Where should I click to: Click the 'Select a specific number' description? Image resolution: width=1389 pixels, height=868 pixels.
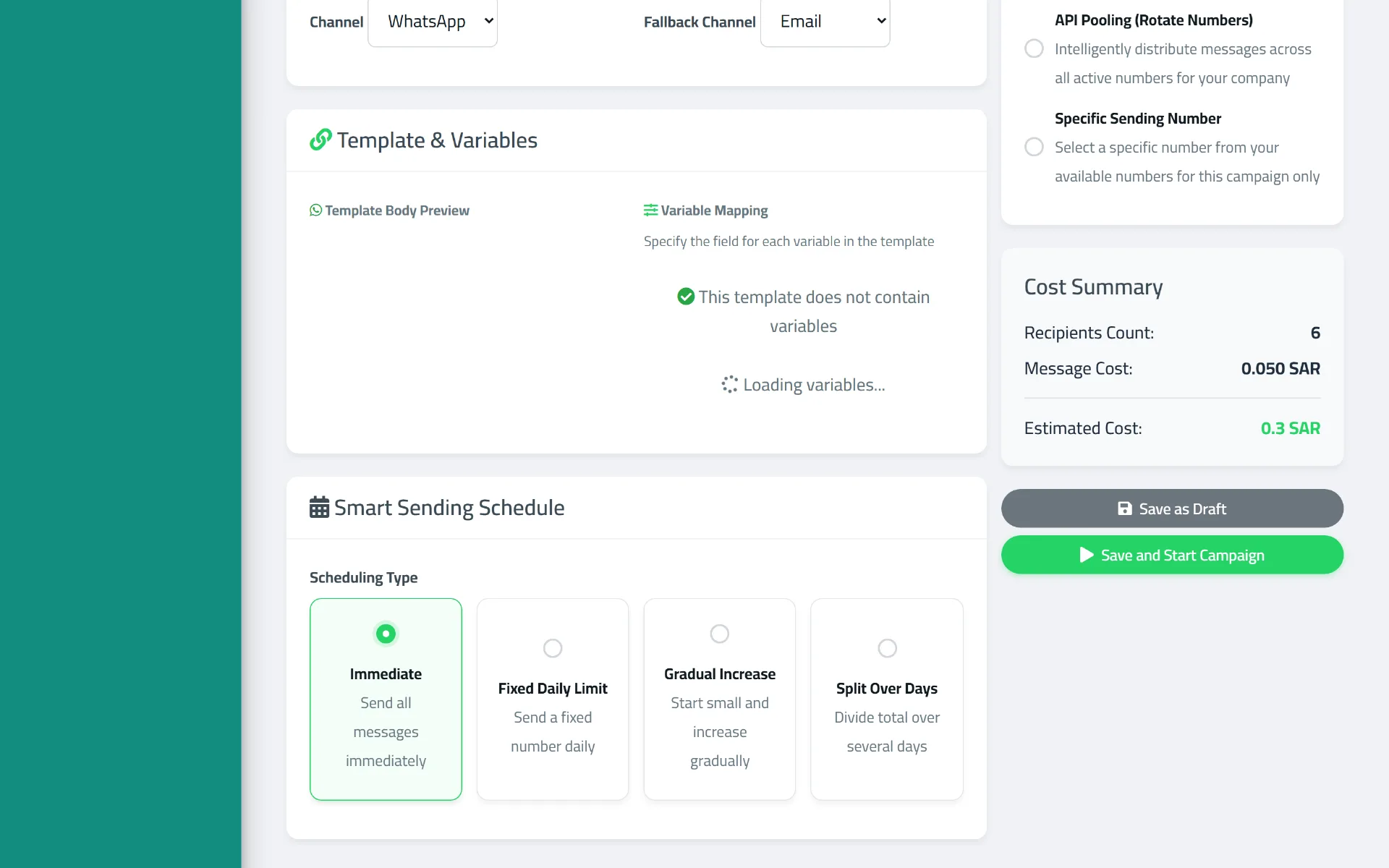(1187, 162)
